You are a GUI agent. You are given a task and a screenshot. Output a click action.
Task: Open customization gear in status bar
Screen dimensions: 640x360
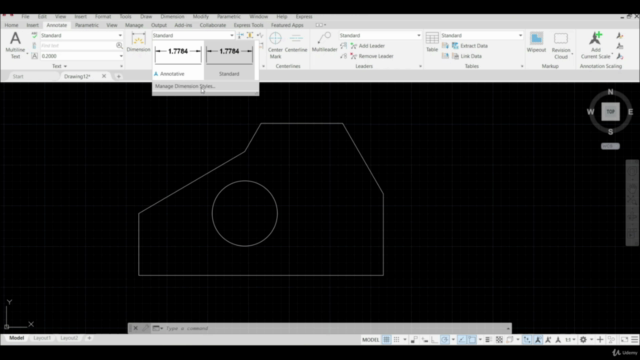583,340
